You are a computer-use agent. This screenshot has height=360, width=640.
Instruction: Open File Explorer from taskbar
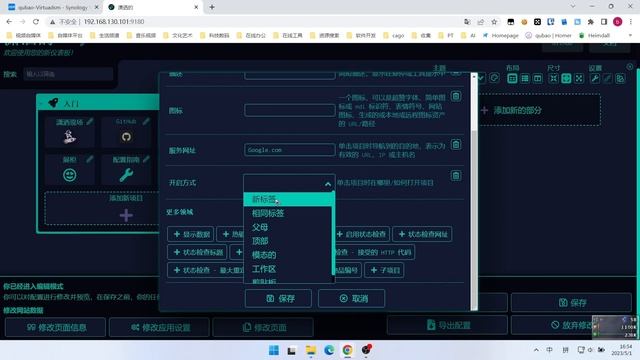tap(311, 350)
